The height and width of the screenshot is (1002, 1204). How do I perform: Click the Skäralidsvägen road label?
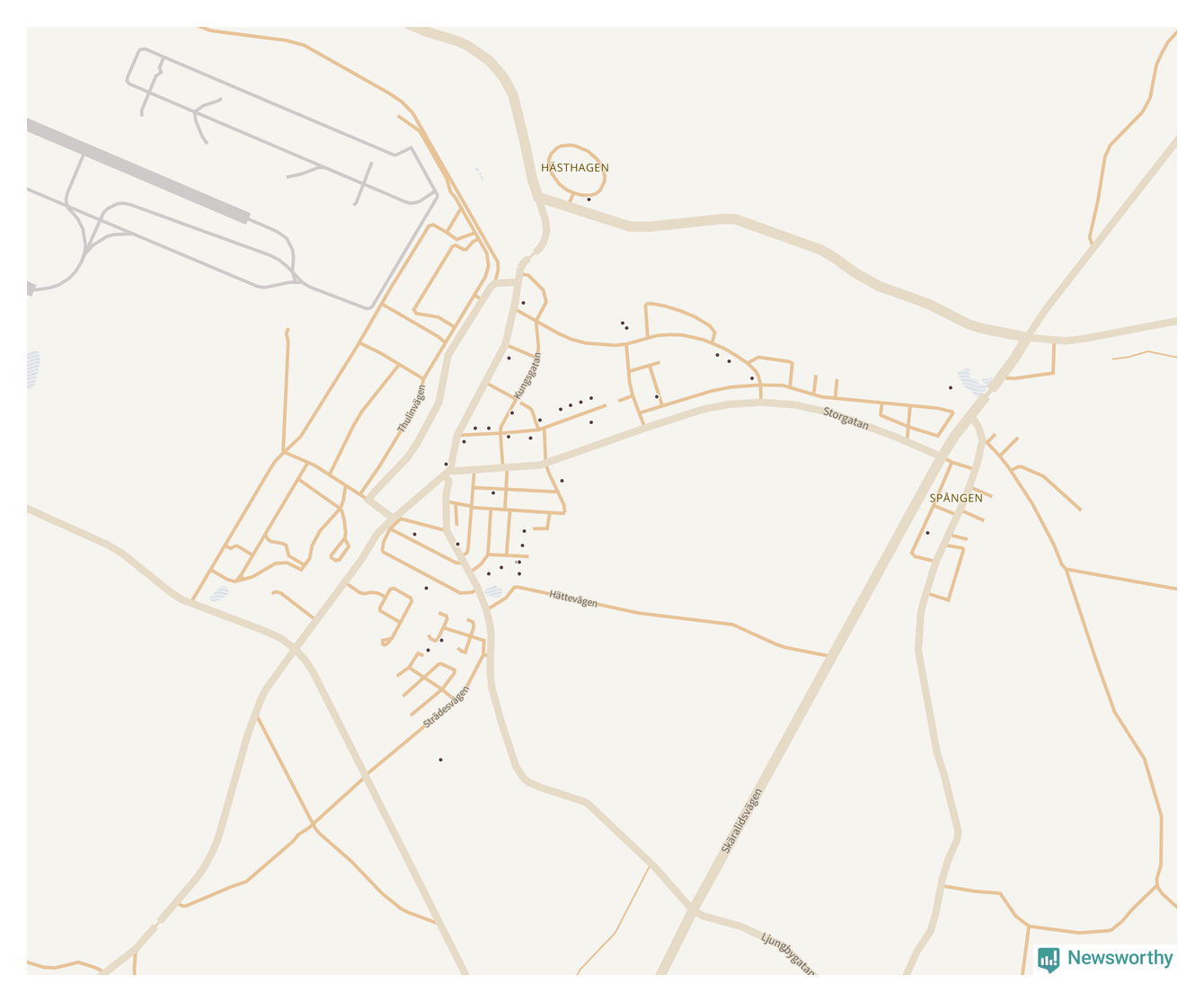click(742, 820)
